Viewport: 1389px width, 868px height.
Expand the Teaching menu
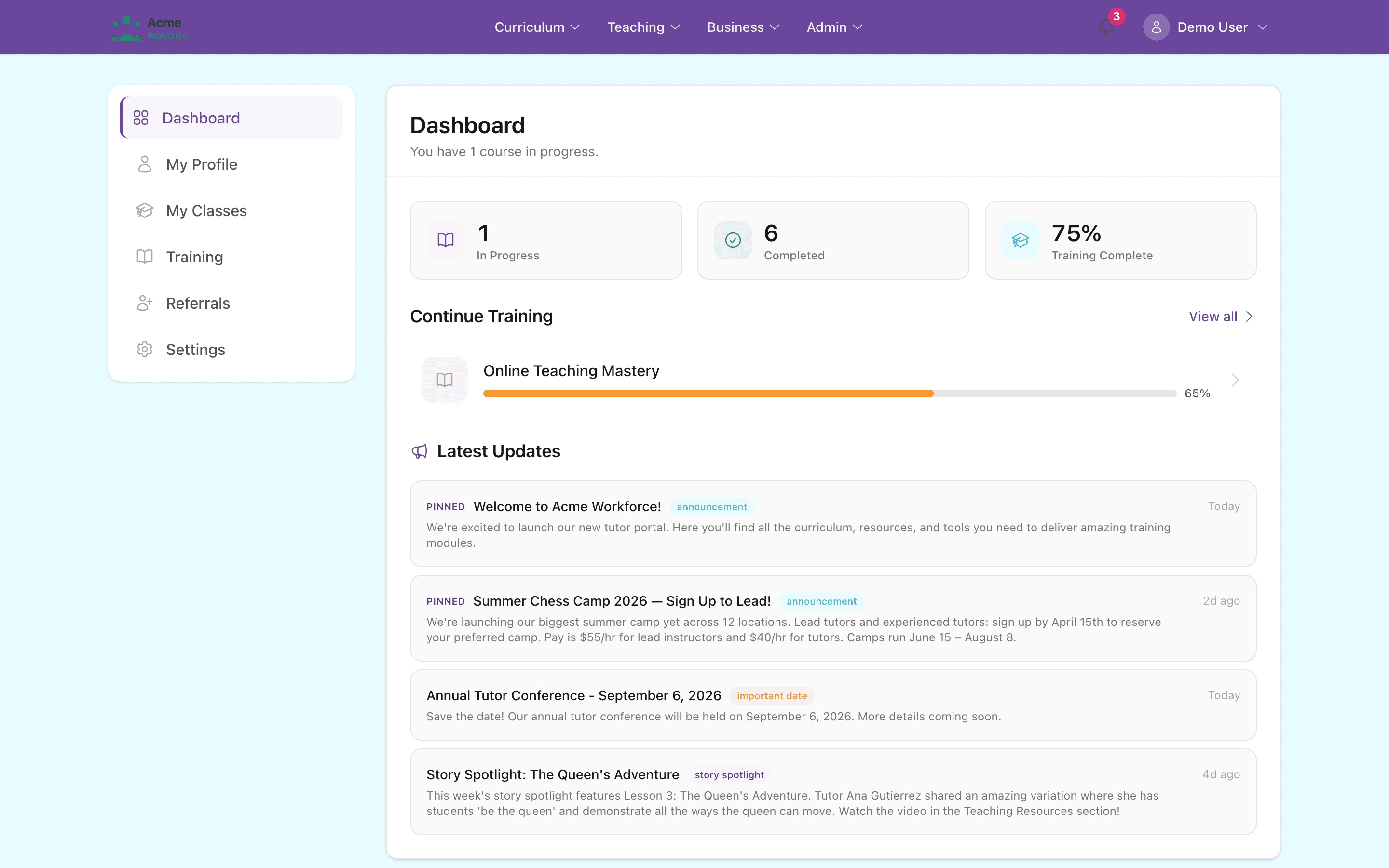643,27
